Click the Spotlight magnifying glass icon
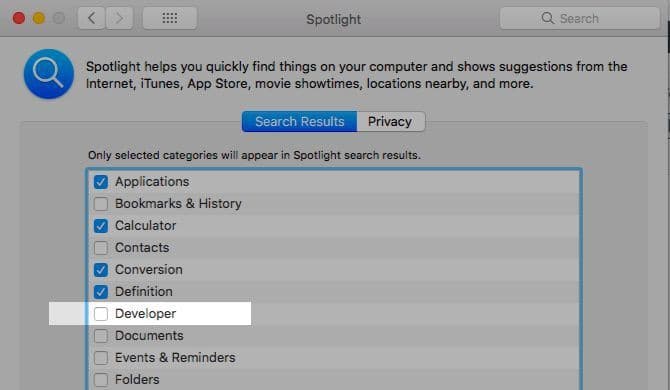 (49, 74)
